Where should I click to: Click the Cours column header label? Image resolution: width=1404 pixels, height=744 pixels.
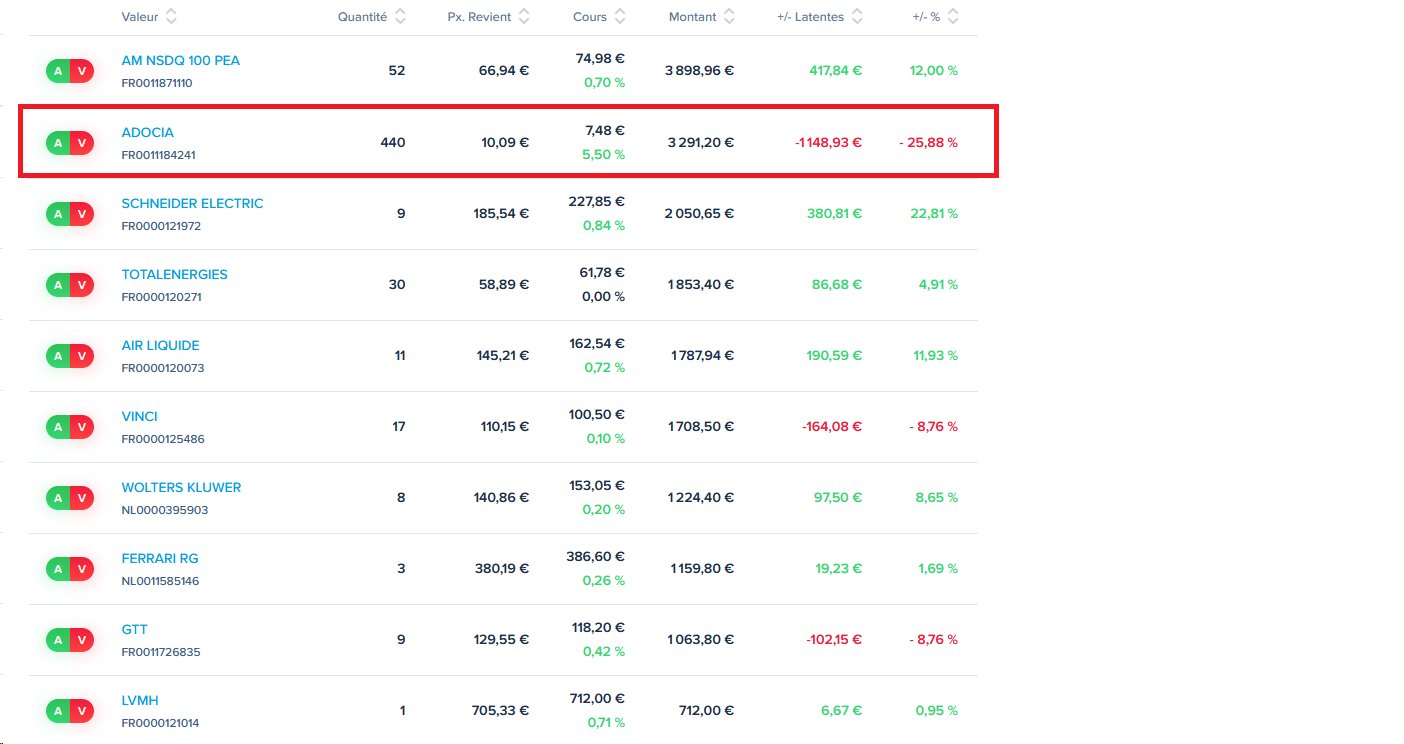590,17
